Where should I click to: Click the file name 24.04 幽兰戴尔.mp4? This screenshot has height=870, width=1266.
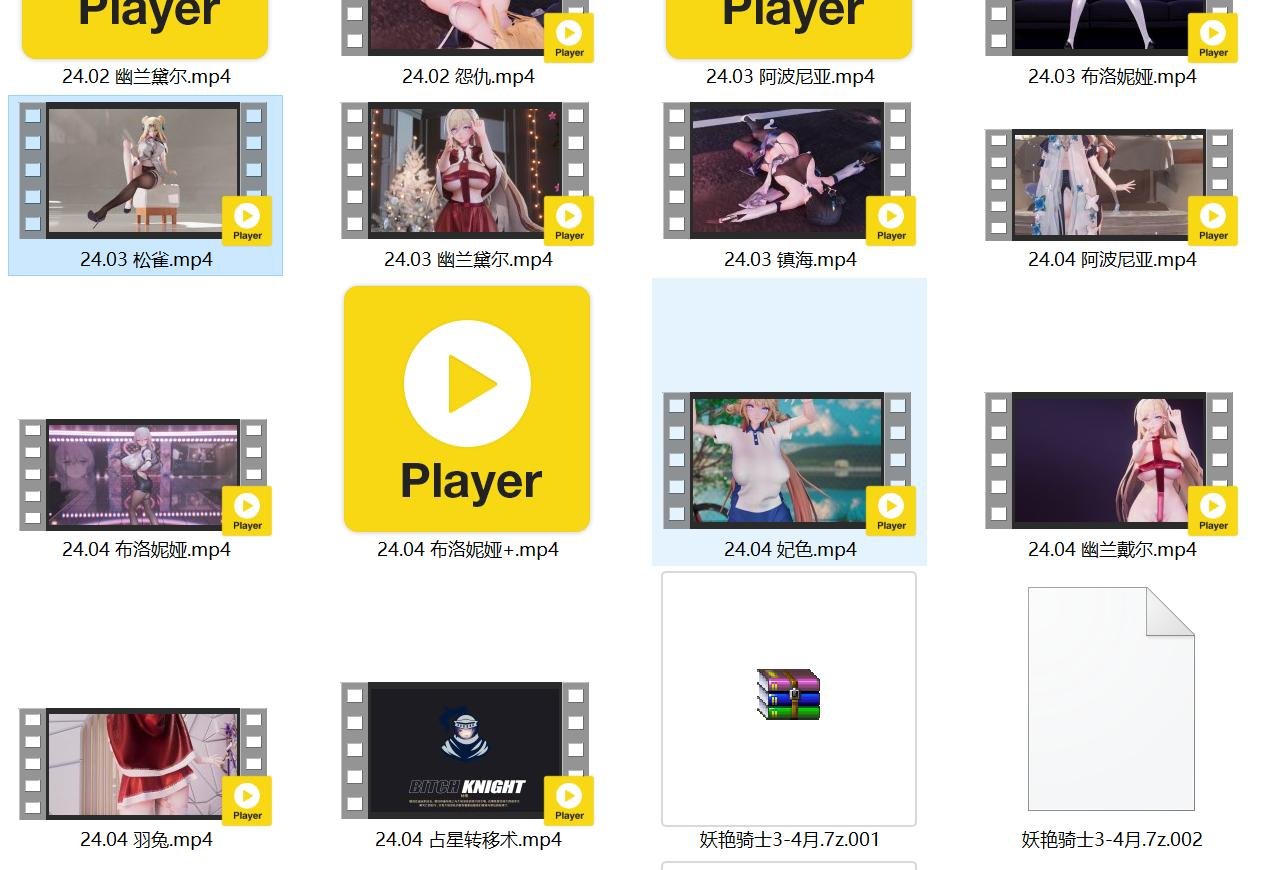pos(1112,550)
